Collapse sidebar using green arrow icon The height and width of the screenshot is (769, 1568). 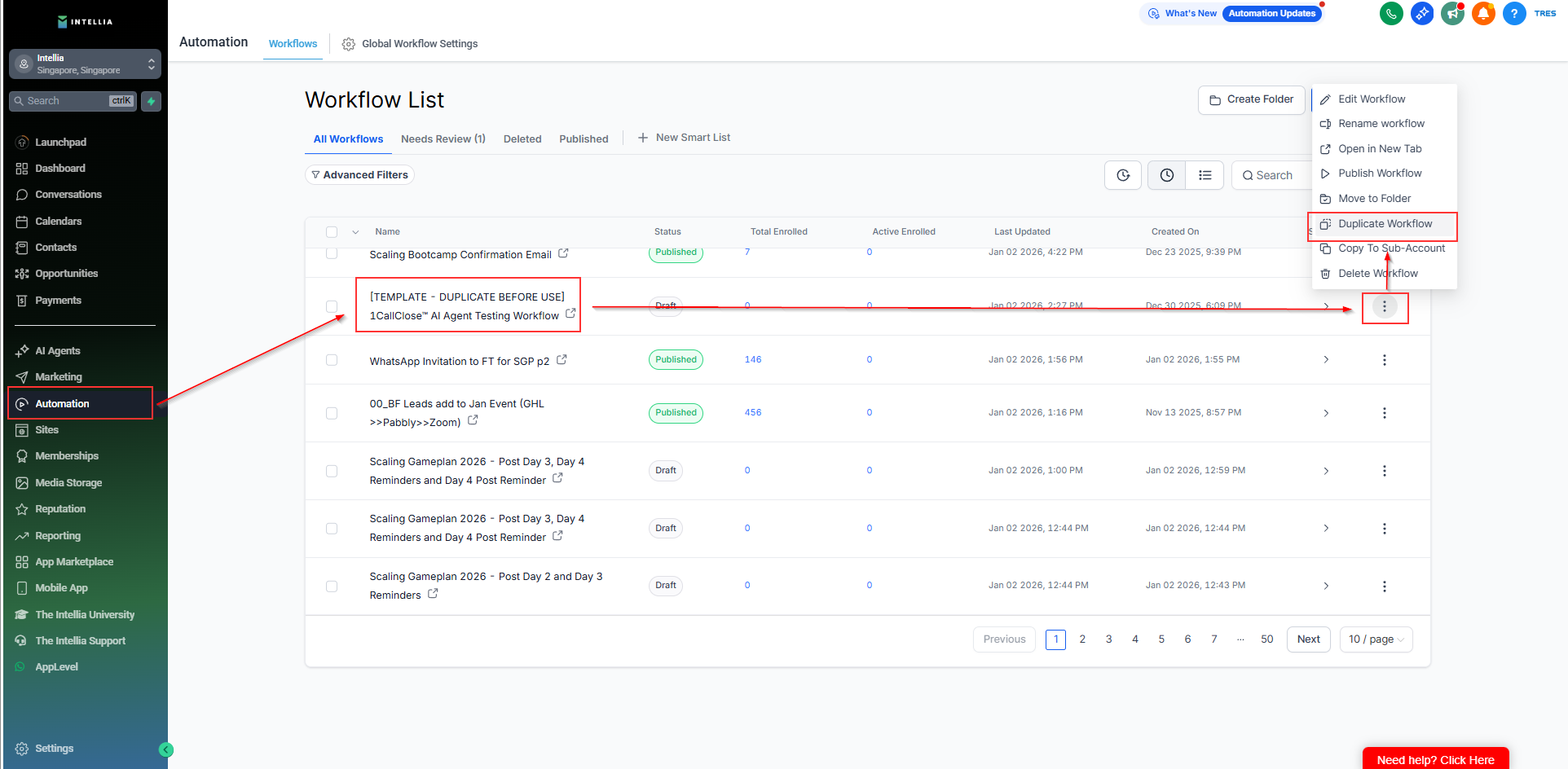[x=166, y=749]
